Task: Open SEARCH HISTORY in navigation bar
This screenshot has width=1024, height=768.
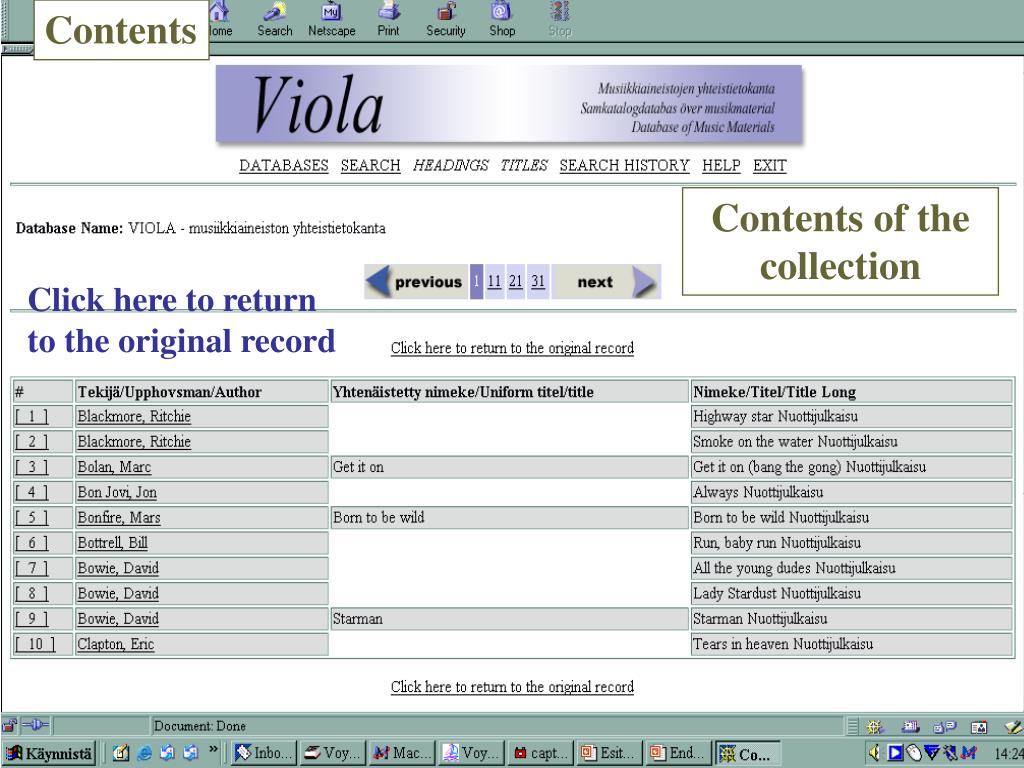Action: 624,165
